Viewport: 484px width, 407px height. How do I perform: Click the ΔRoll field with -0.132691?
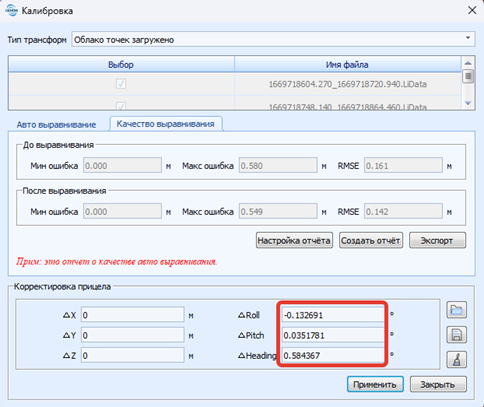pos(333,315)
